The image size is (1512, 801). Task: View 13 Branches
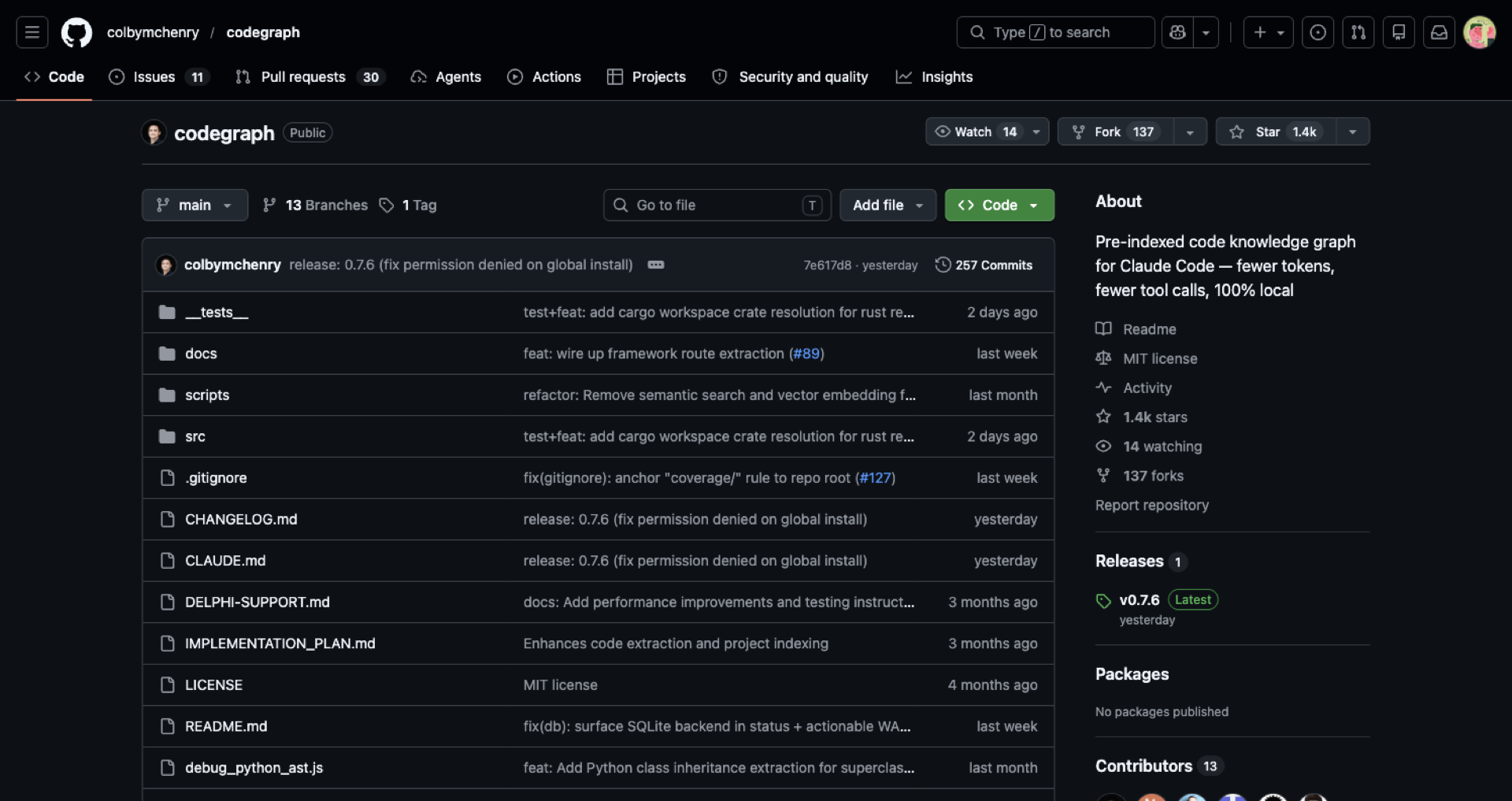(315, 206)
